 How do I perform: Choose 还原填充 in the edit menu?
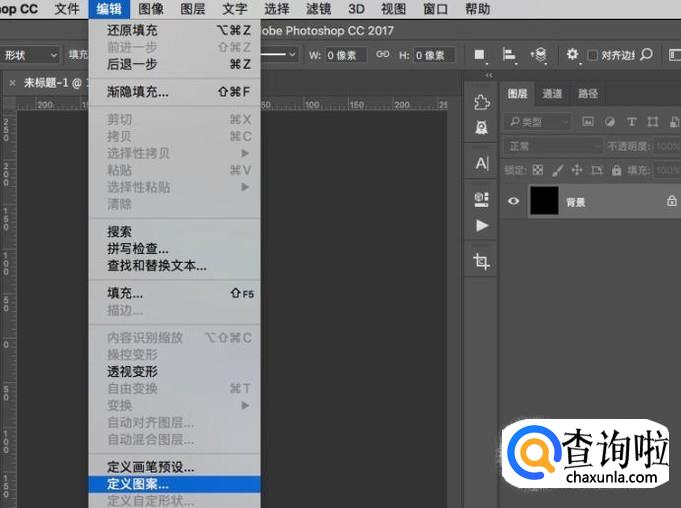(174, 30)
